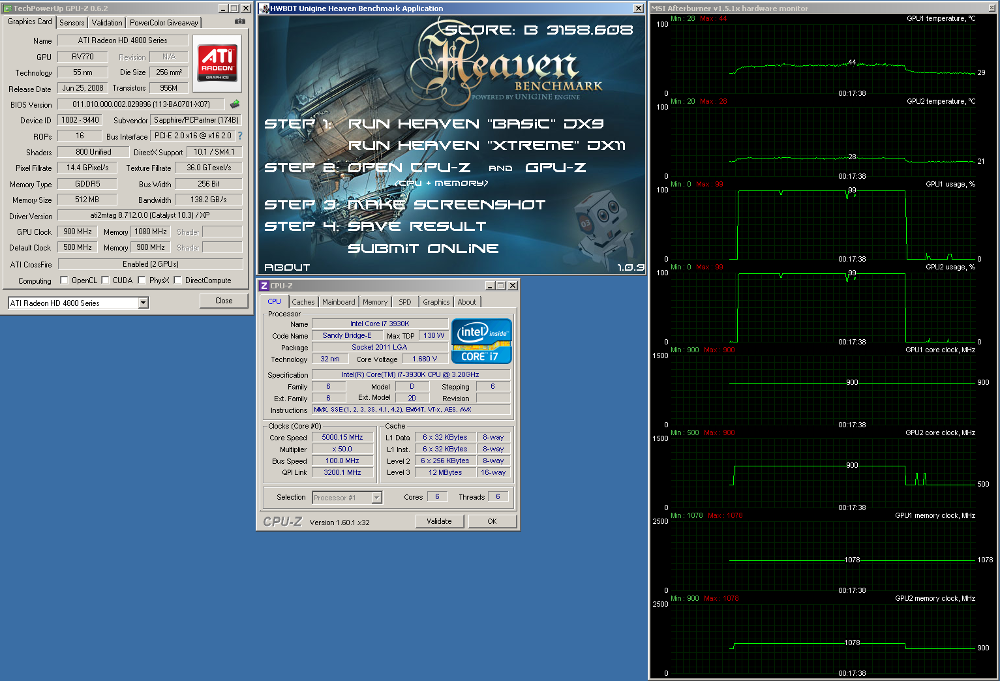Open the CPU-Z Memory tab
The width and height of the screenshot is (1000, 681).
point(375,302)
